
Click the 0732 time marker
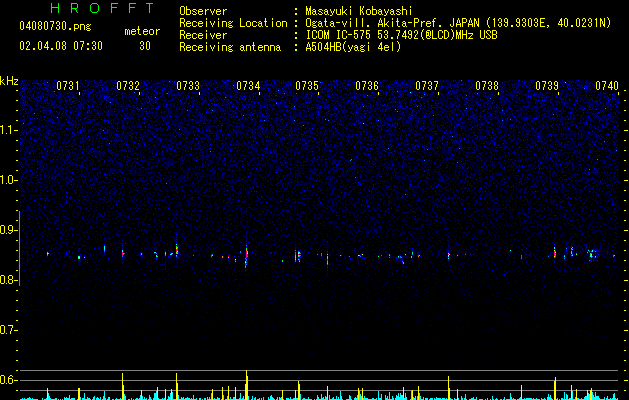tap(128, 86)
